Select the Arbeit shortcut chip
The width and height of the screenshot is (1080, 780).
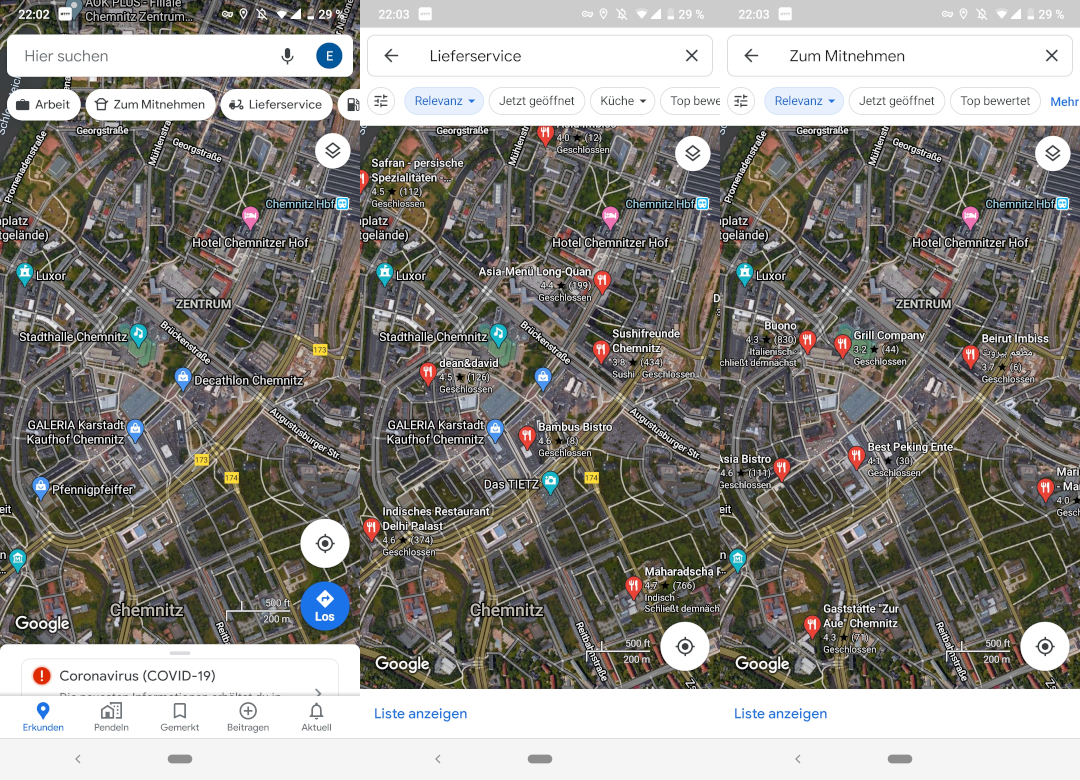[x=43, y=104]
